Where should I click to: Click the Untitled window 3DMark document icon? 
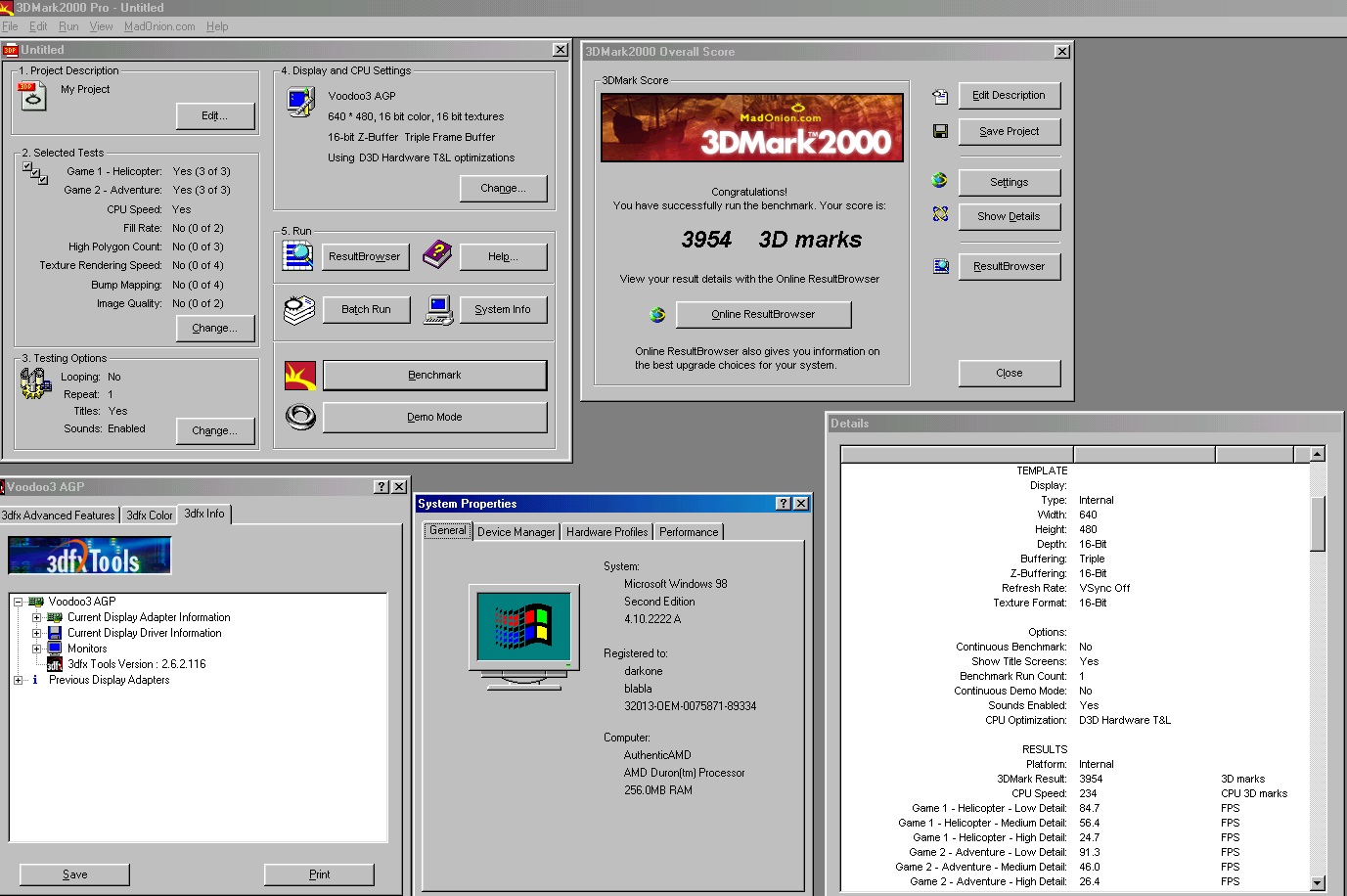click(10, 50)
